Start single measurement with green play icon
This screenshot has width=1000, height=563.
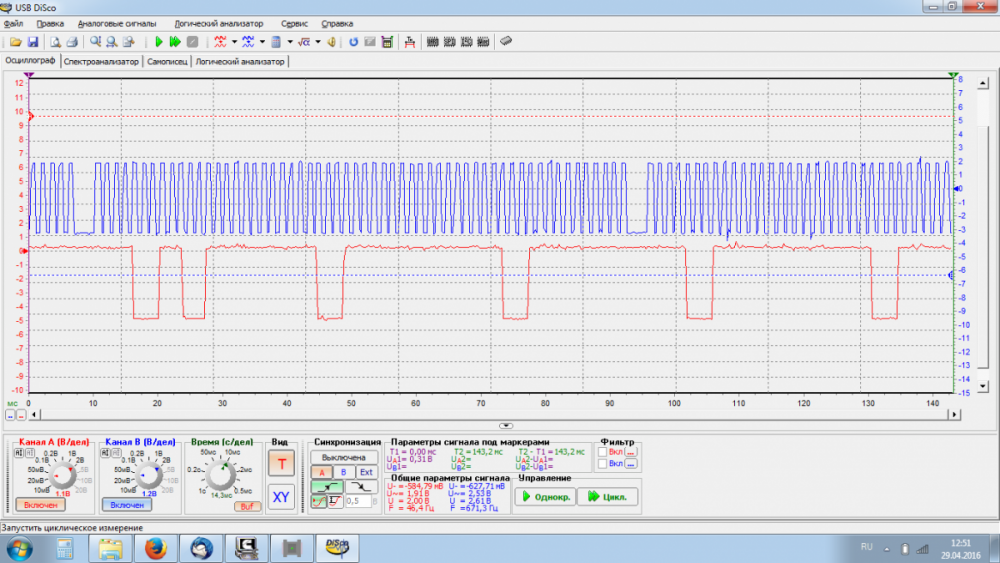[x=157, y=42]
